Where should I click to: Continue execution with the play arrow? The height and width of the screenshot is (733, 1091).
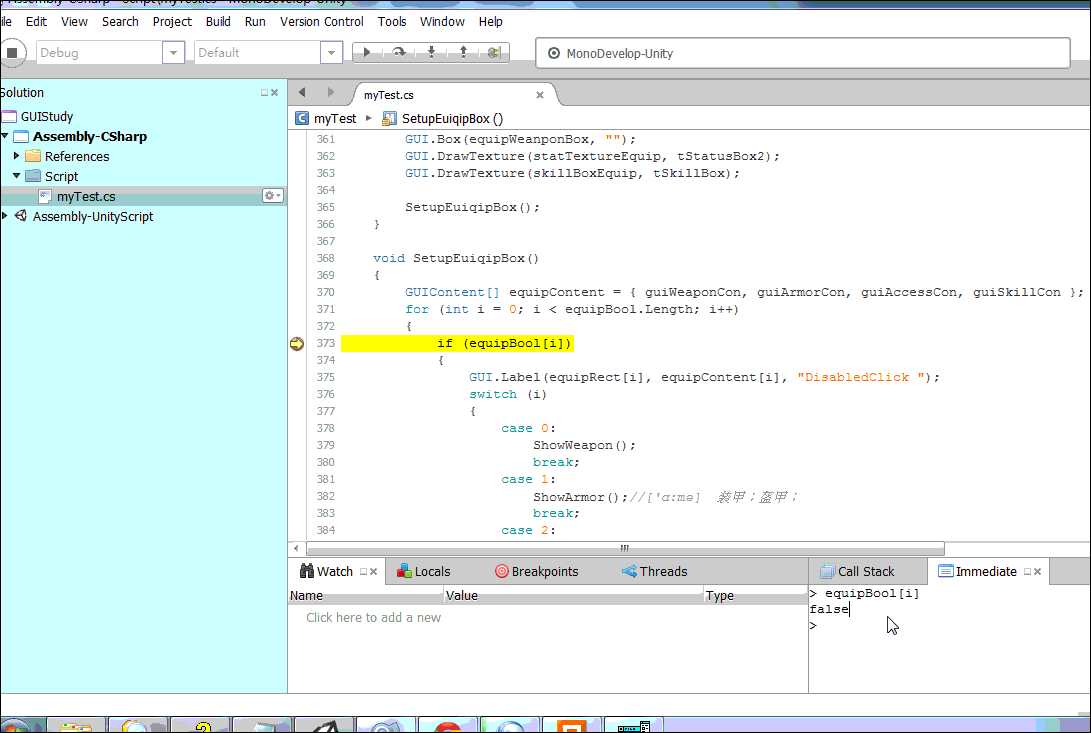pos(367,52)
